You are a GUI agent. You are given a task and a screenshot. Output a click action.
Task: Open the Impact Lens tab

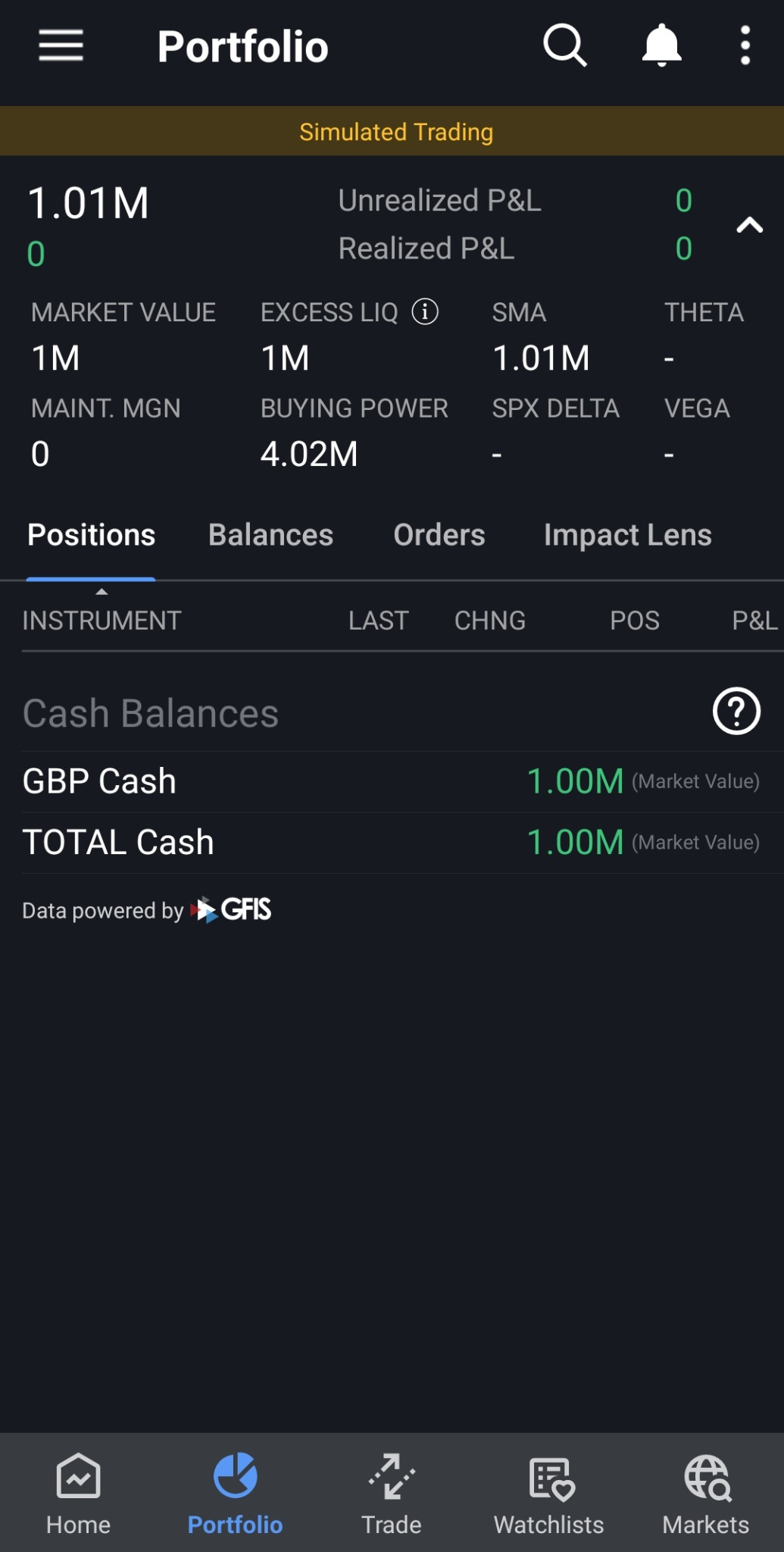(627, 535)
